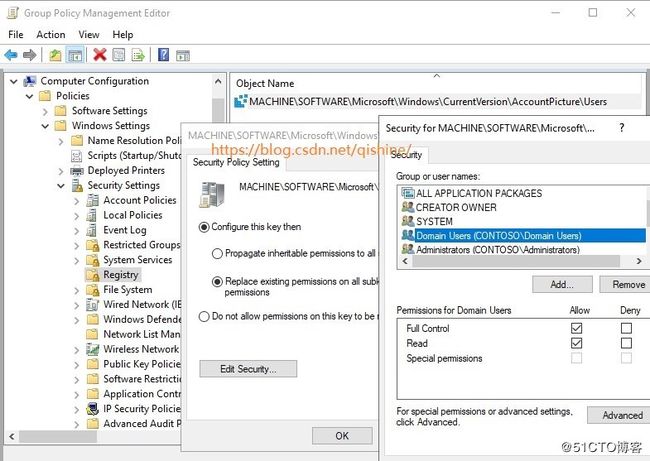The height and width of the screenshot is (461, 650).
Task: Select SYSTEM in group or user names
Action: 434,221
